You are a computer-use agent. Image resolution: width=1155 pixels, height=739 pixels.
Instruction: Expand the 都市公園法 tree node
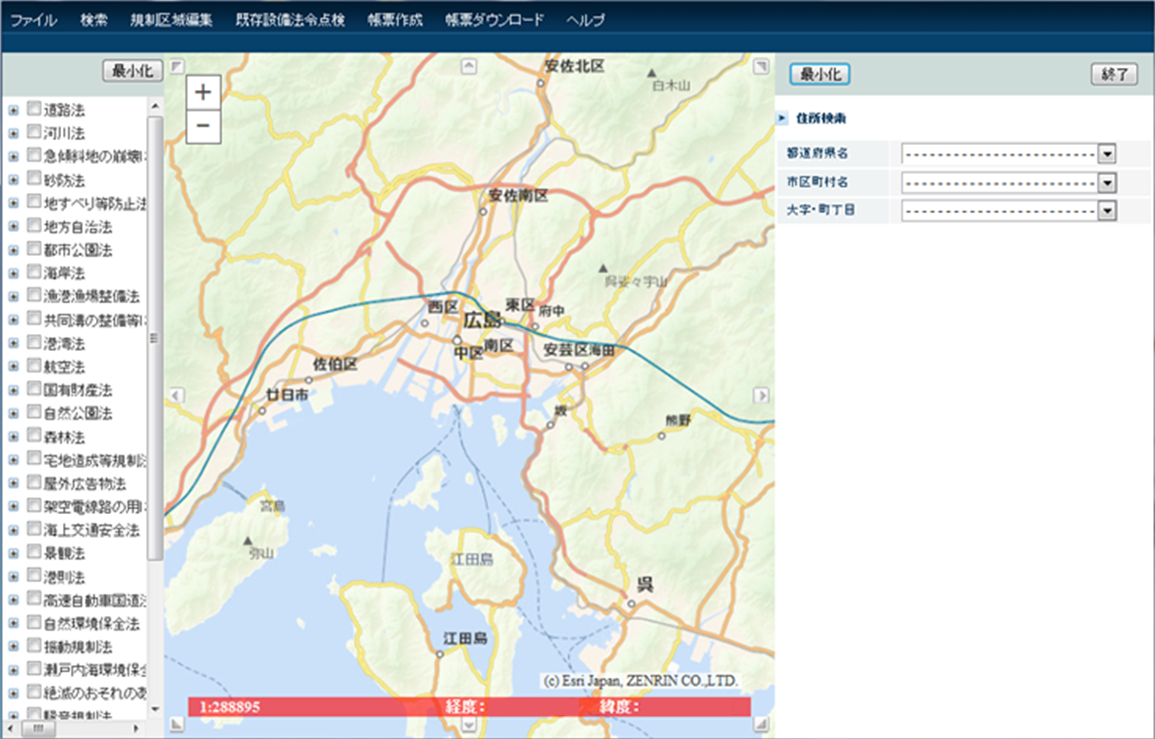[x=13, y=249]
